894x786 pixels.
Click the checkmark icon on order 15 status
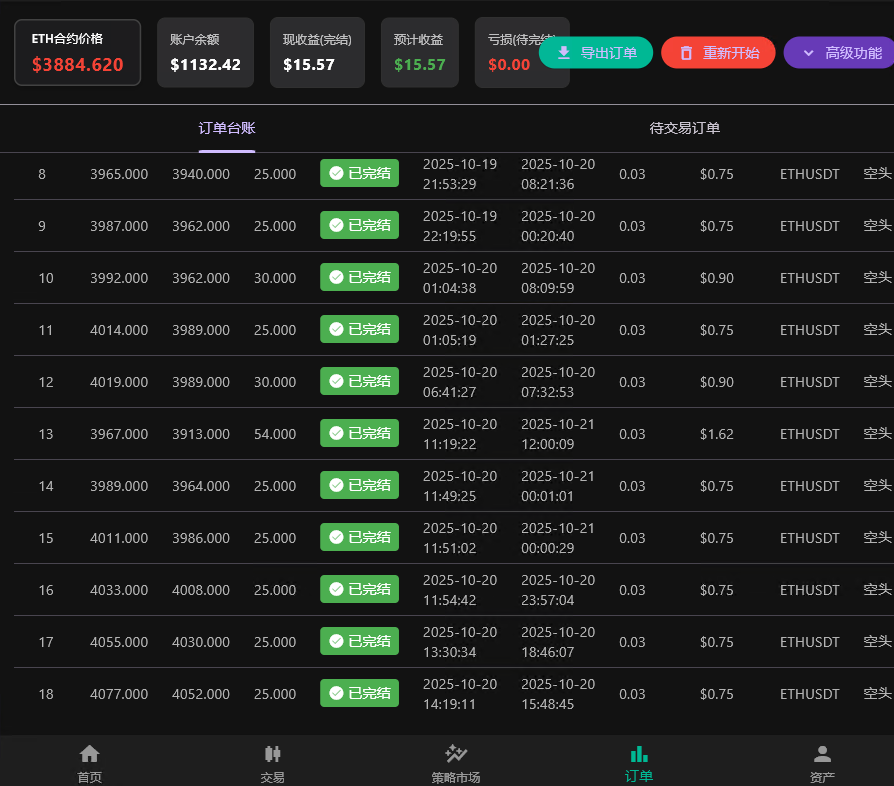coord(336,537)
